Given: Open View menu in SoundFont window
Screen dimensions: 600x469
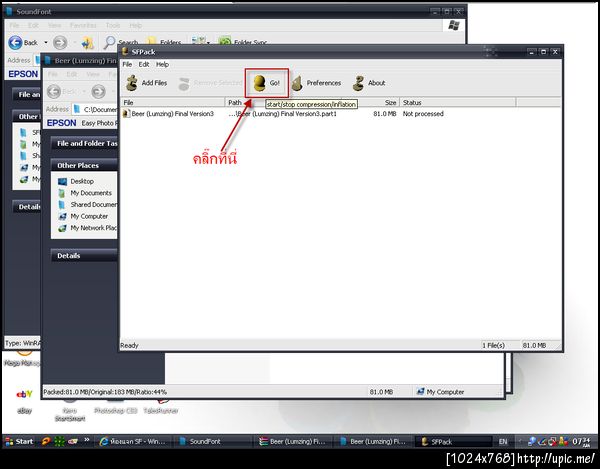Looking at the screenshot, I should point(54,25).
